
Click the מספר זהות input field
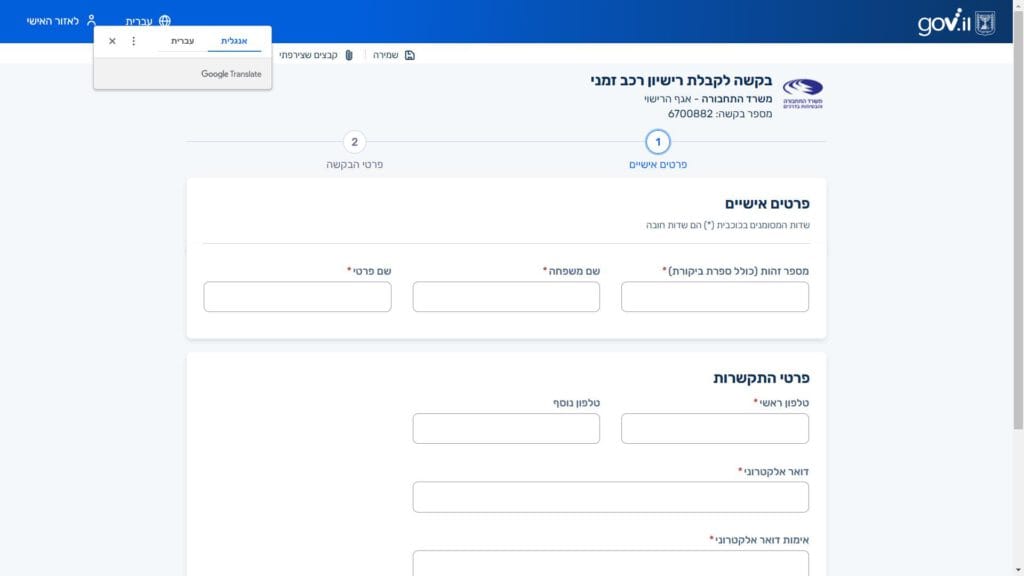(714, 297)
